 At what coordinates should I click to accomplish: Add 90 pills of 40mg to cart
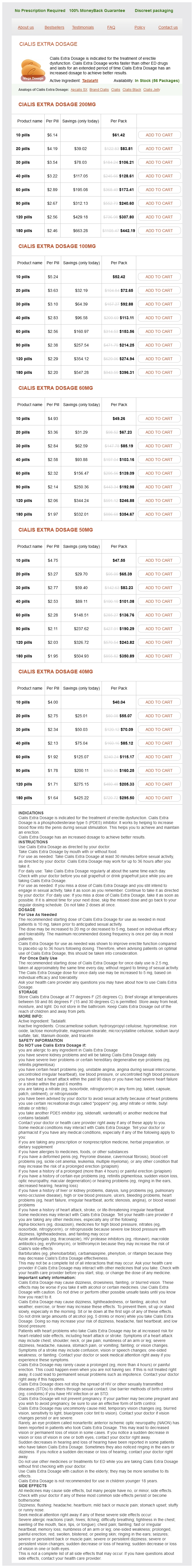point(159,770)
